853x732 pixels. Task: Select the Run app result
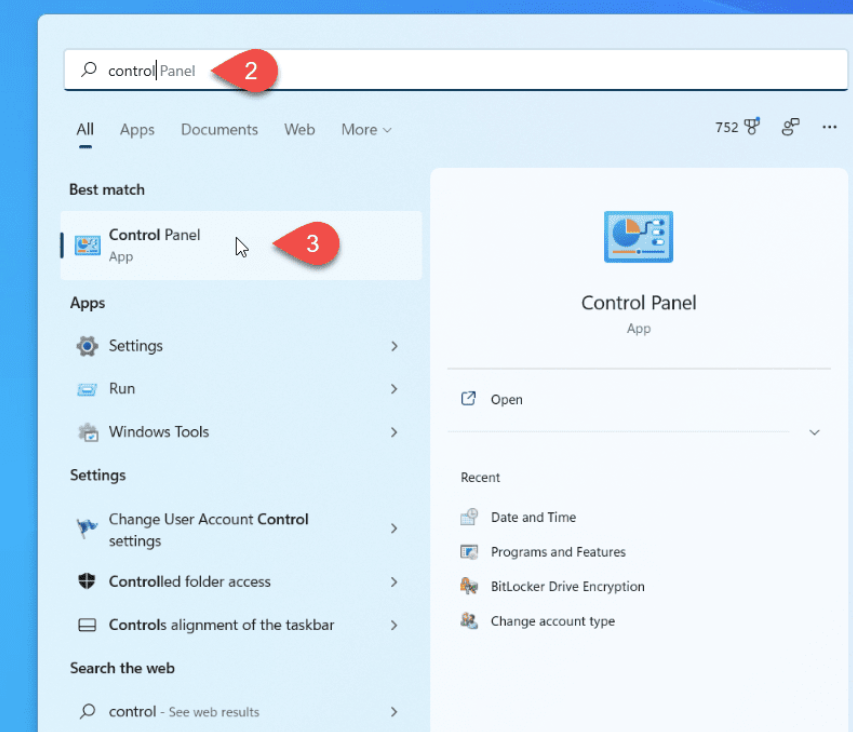pyautogui.click(x=241, y=389)
